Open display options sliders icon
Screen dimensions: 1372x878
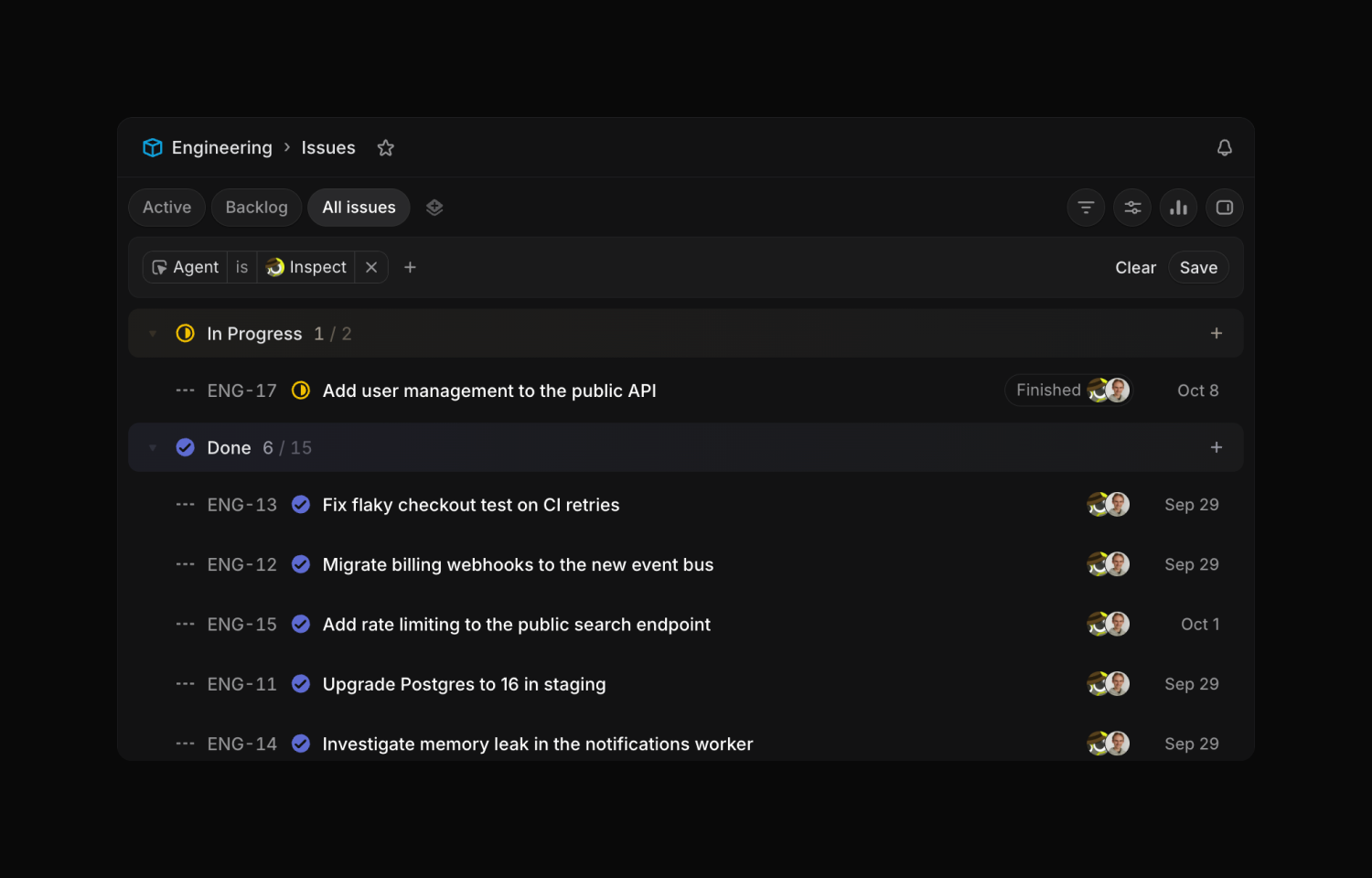click(x=1132, y=208)
